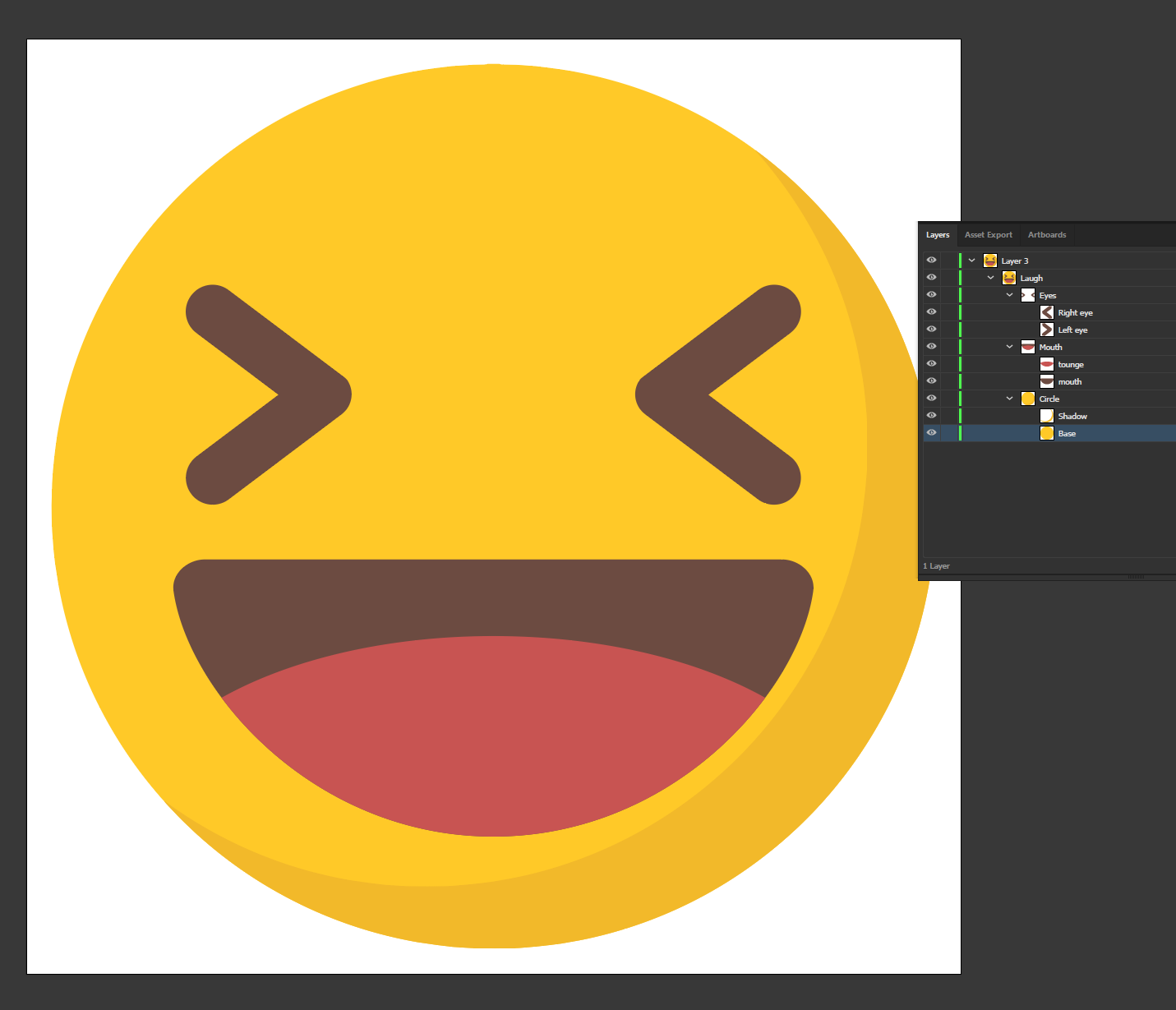Select the 'Laugh' row label
Viewport: 1176px width, 1010px height.
pyautogui.click(x=1031, y=279)
